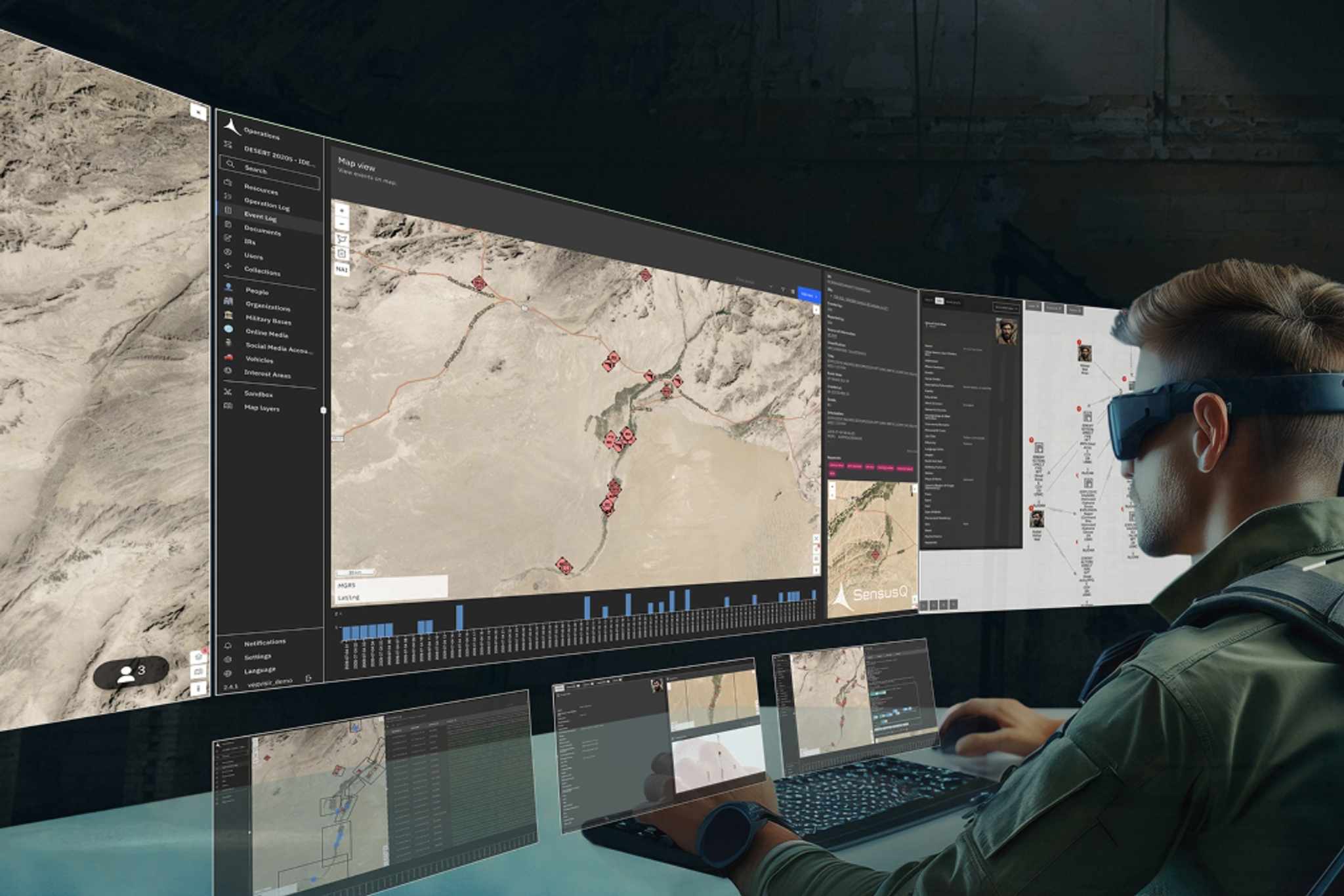Open Resources in the sidebar

[261, 190]
